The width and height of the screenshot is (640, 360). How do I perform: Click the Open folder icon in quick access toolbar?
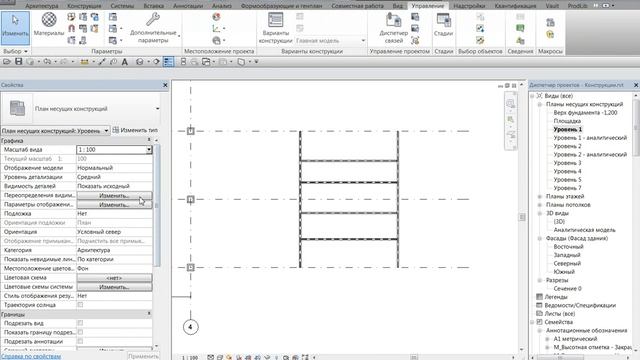(x=7, y=62)
